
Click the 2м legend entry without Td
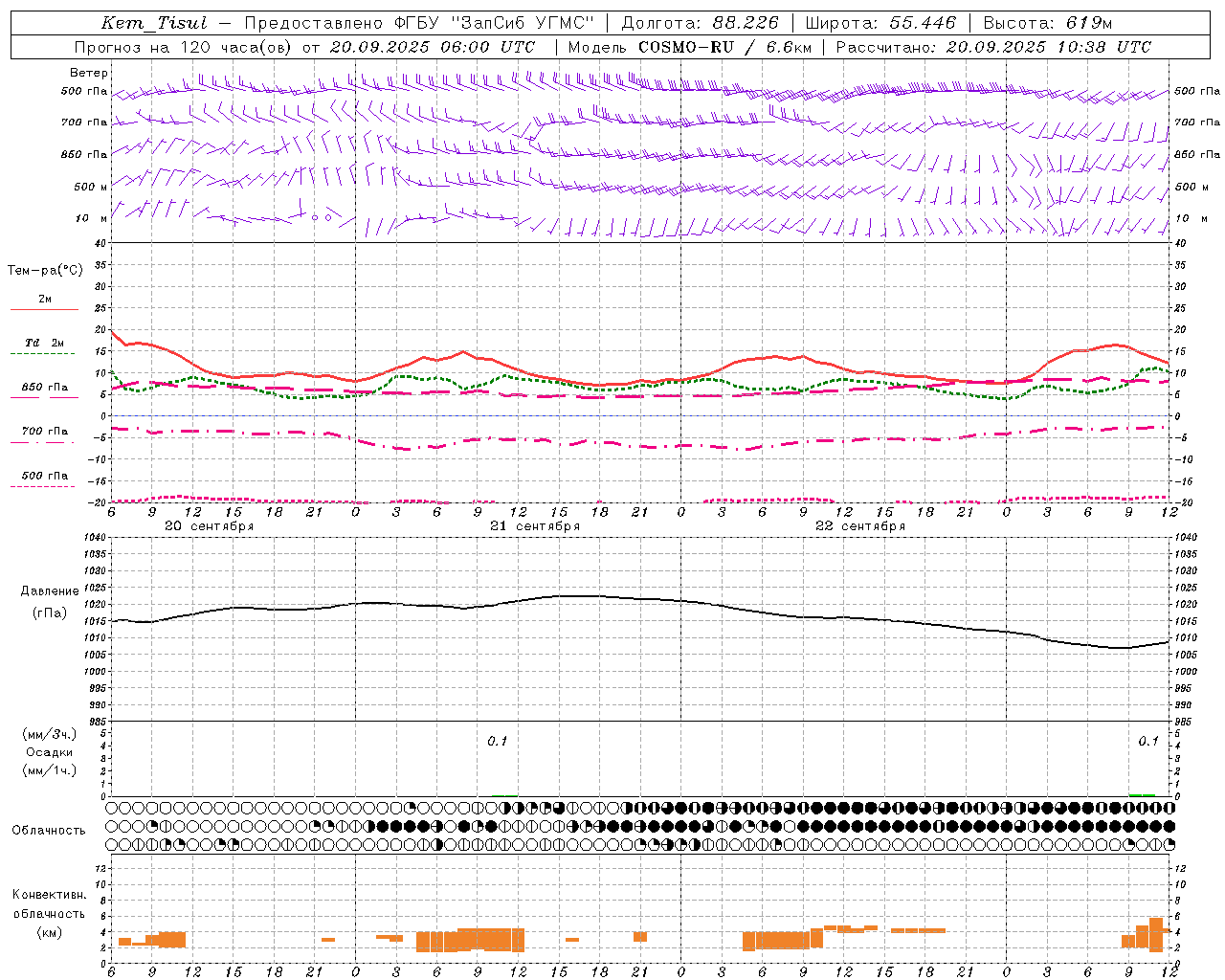pos(45,299)
